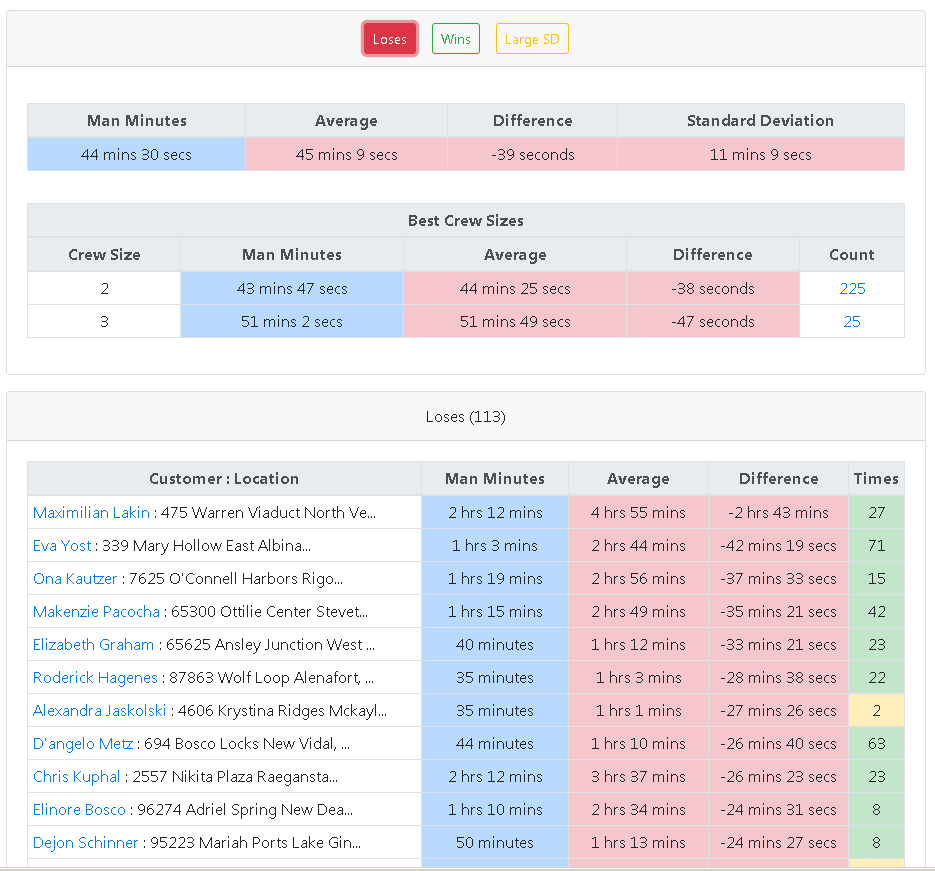The image size is (935, 871).
Task: Open Makenzie Pacocha's customer page
Action: 96,611
